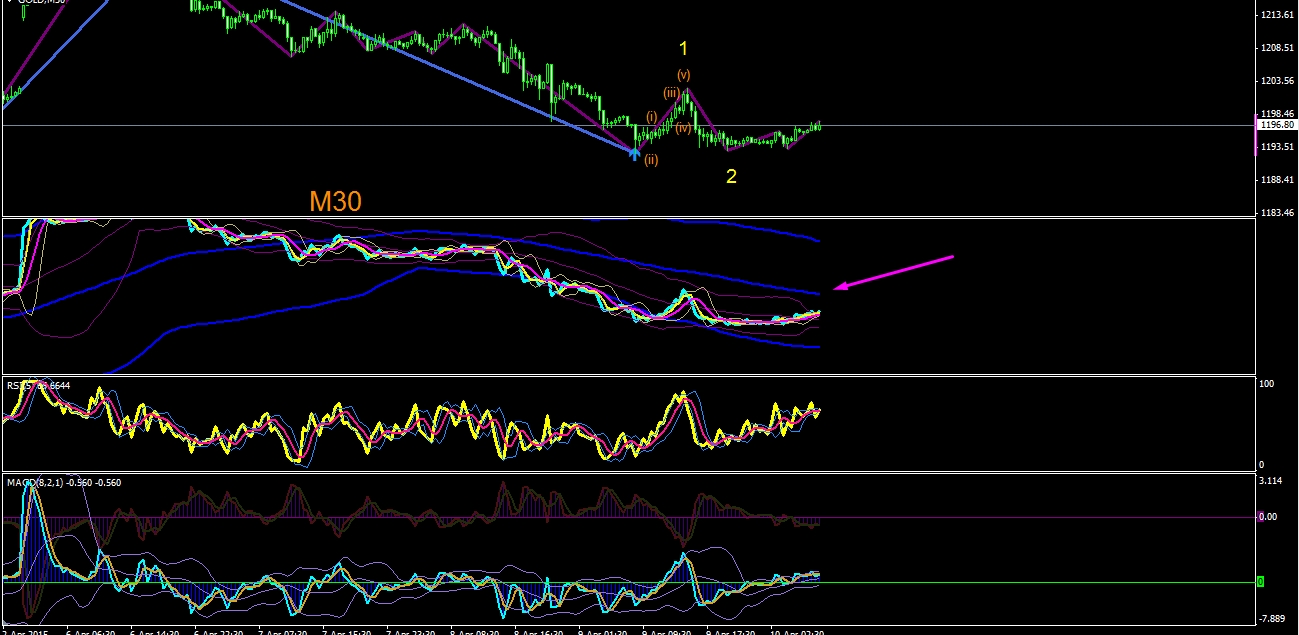Viewport: 1299px width, 635px height.
Task: Click the 1193.51 price scale value
Action: (x=1279, y=147)
